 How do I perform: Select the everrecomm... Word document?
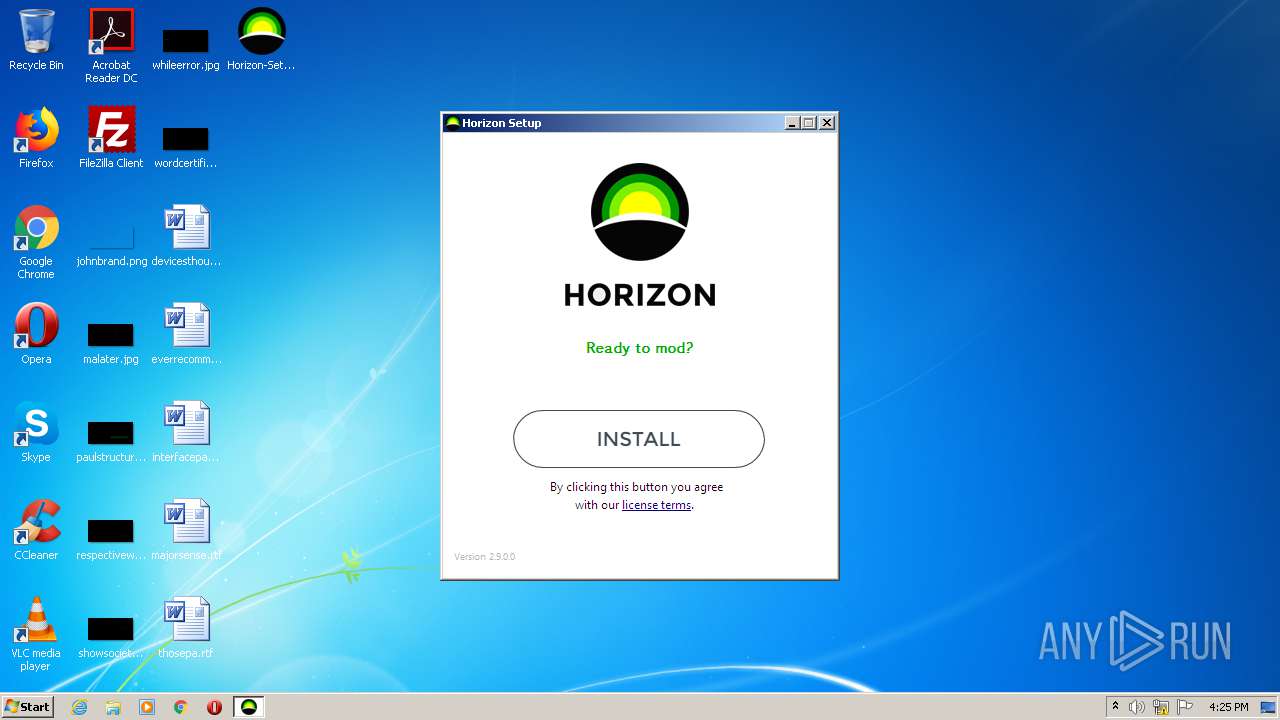click(186, 334)
